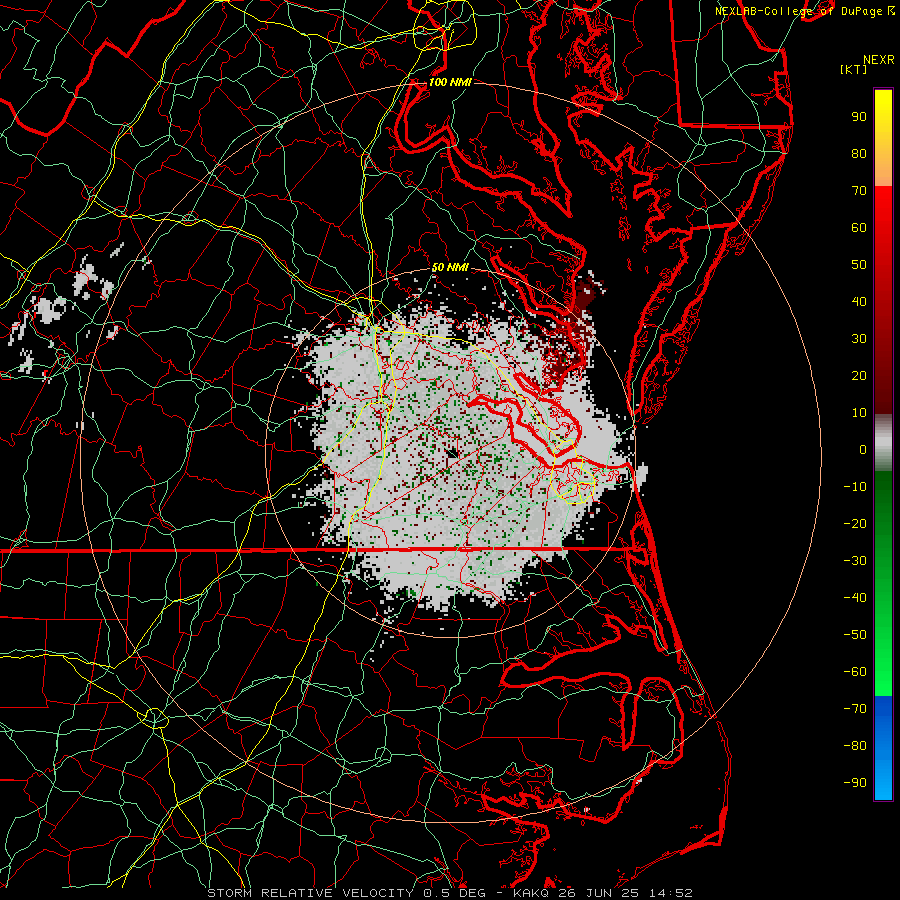900x900 pixels.
Task: Click the "-40" value on velocity scale
Action: 855,598
